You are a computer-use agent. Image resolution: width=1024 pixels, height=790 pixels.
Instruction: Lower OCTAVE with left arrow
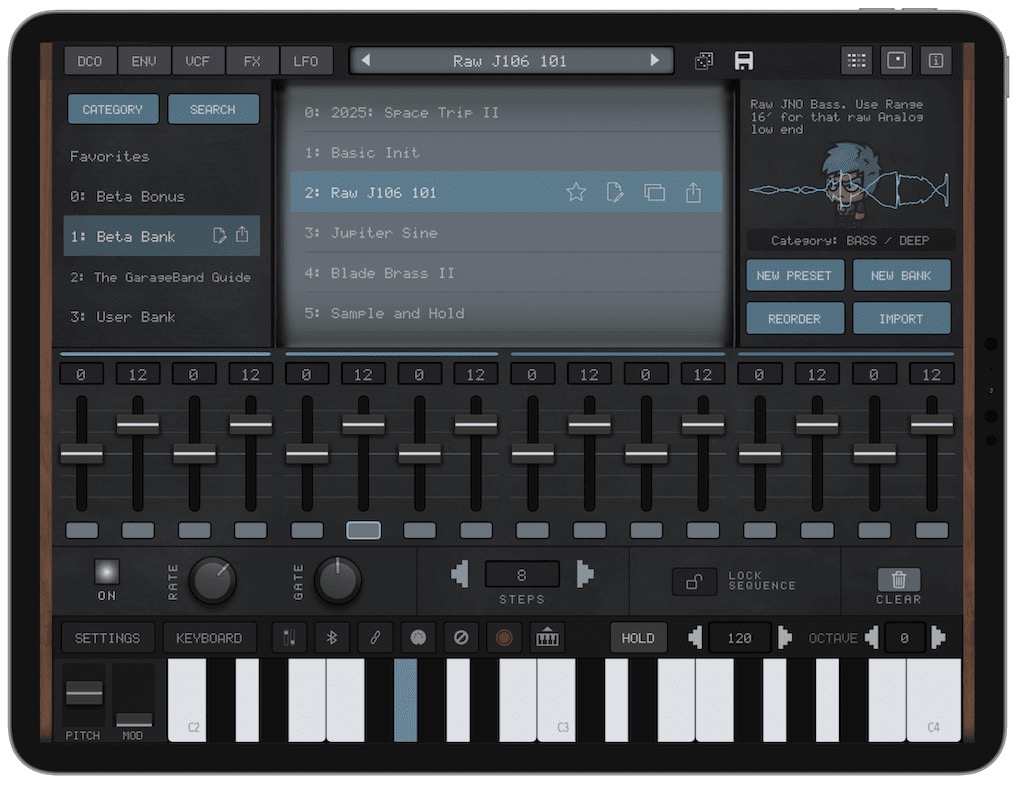871,637
